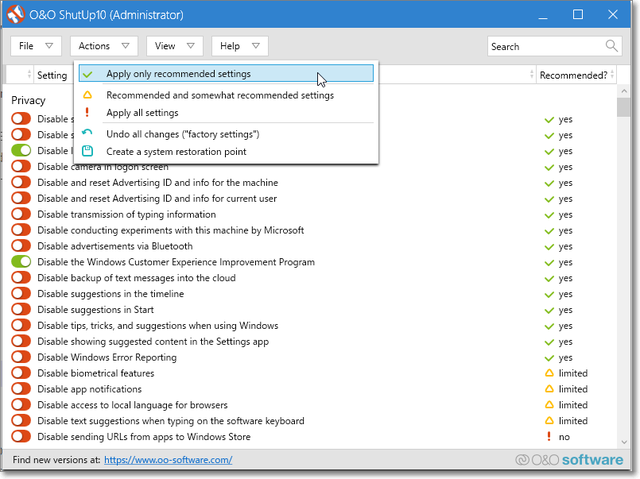Sort by the Recommended? column header
Viewport: 640px width, 479px height.
(x=573, y=75)
